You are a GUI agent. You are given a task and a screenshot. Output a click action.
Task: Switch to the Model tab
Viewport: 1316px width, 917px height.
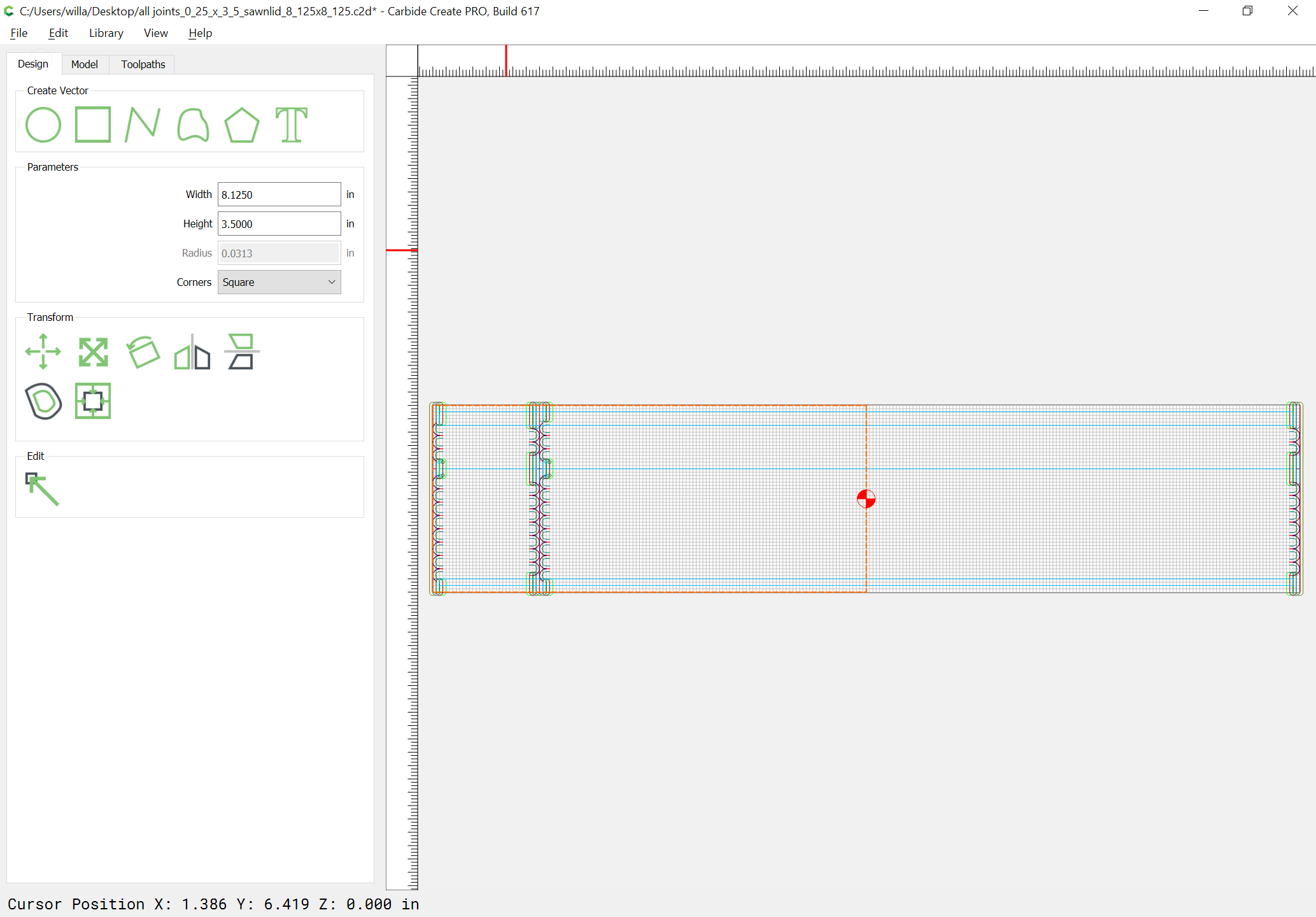85,64
